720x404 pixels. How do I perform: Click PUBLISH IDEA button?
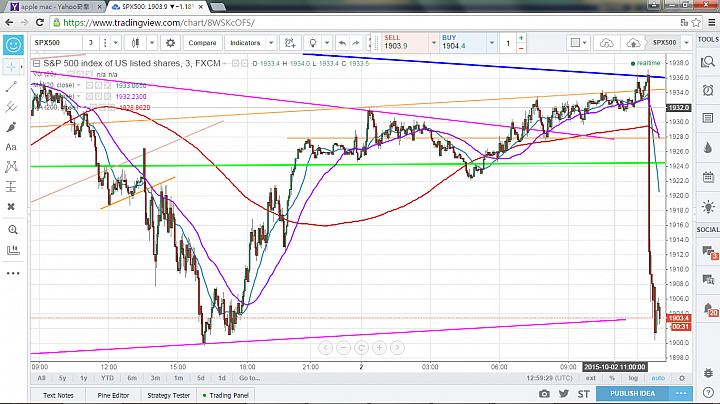[x=632, y=393]
